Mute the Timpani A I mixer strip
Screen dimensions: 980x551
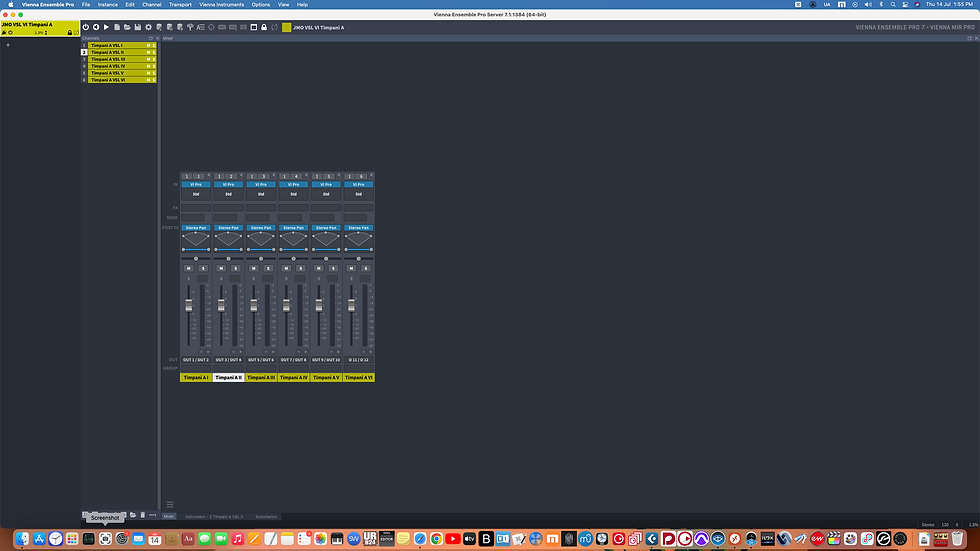pos(188,268)
